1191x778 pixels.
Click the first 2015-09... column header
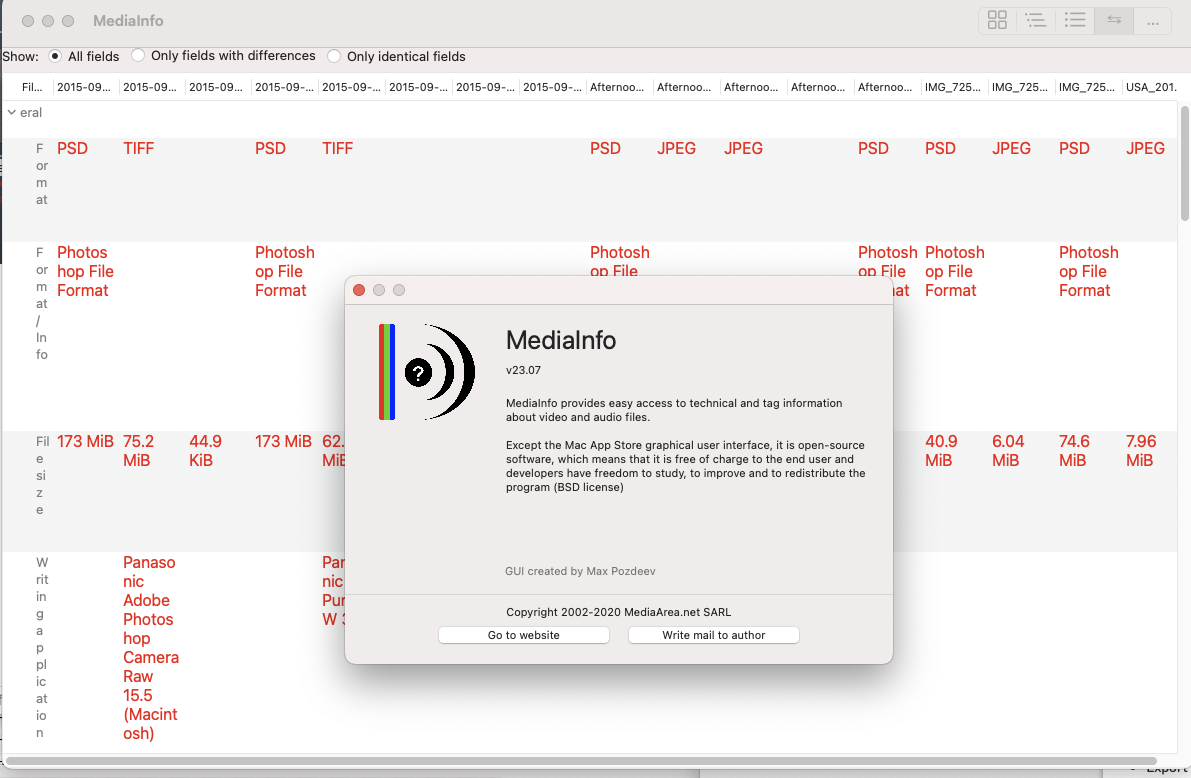click(x=84, y=87)
